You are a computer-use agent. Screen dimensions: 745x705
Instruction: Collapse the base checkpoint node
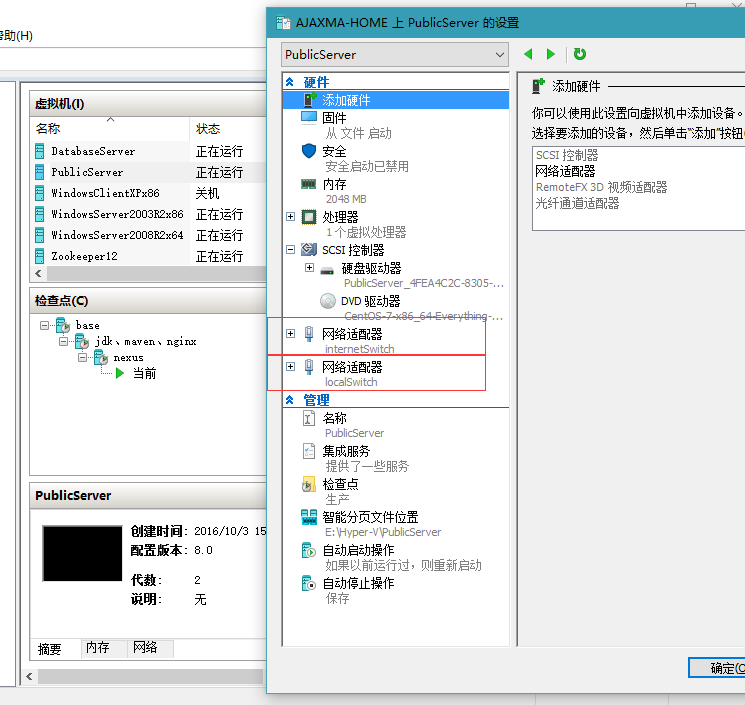tap(44, 325)
